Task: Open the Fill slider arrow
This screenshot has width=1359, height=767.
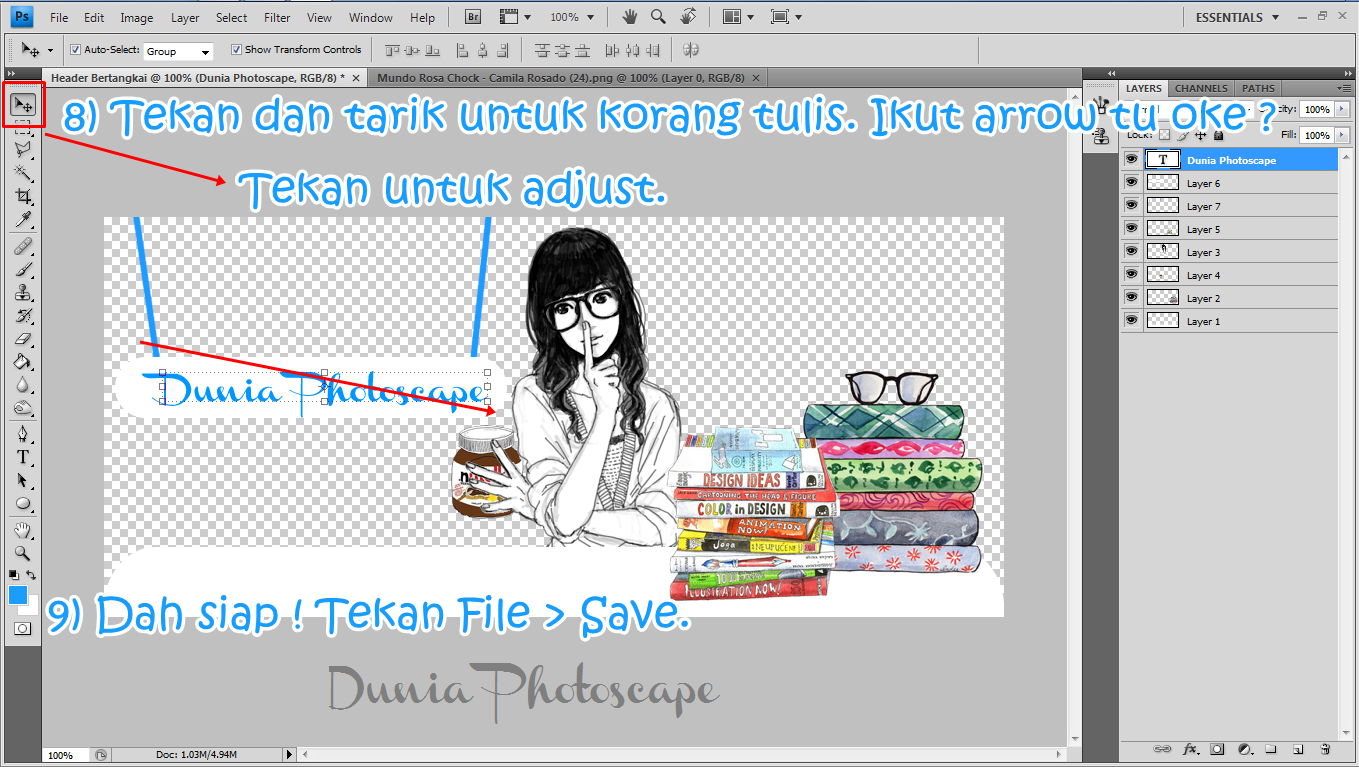Action: click(1342, 135)
